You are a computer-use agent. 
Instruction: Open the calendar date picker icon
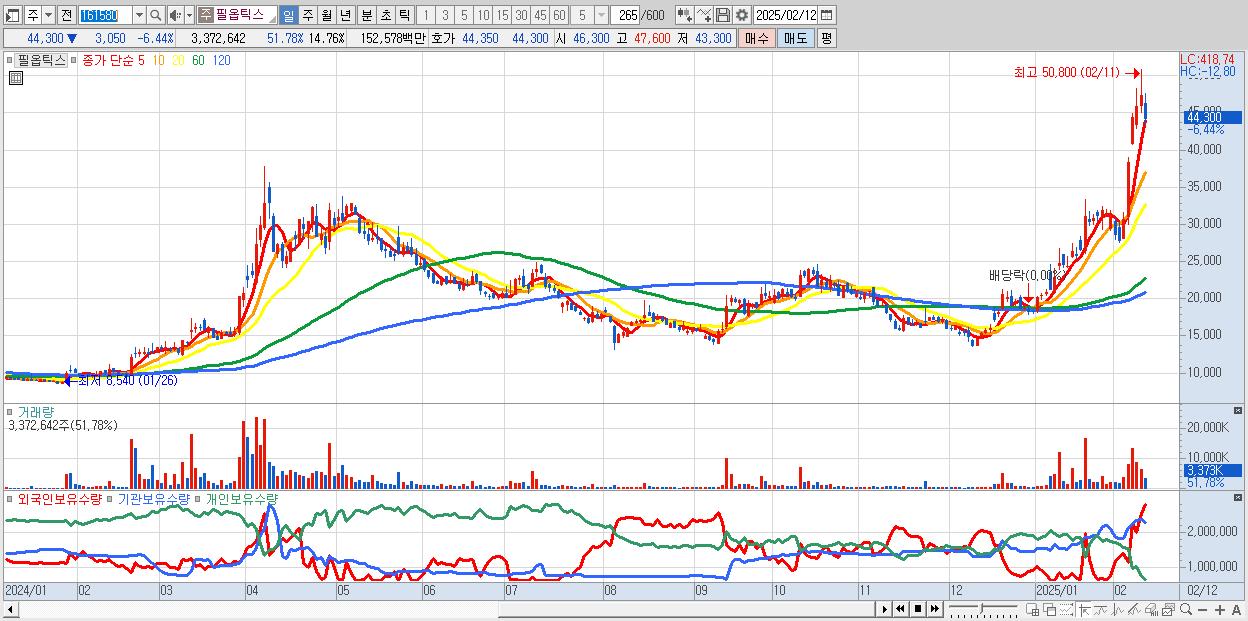[826, 15]
